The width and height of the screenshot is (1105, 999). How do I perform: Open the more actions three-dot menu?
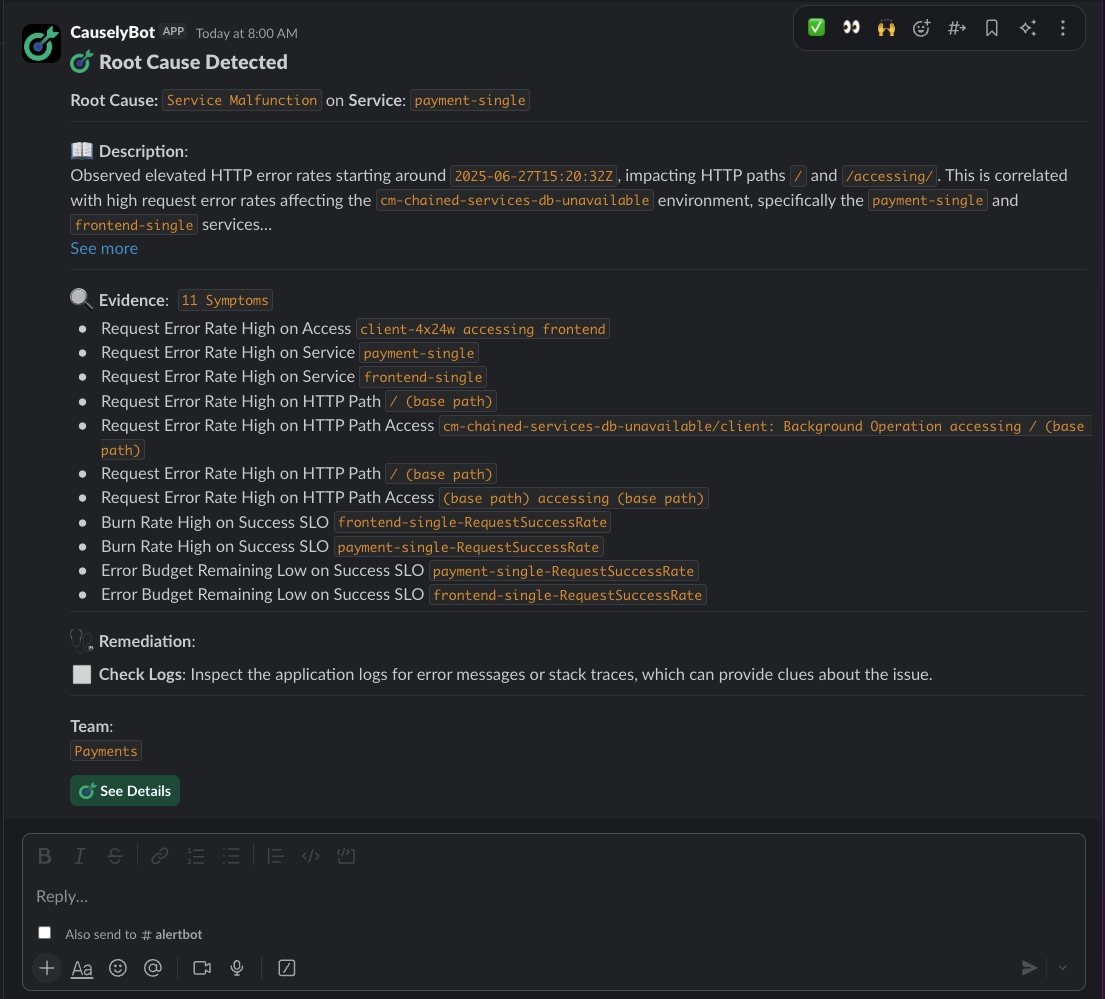[x=1062, y=28]
